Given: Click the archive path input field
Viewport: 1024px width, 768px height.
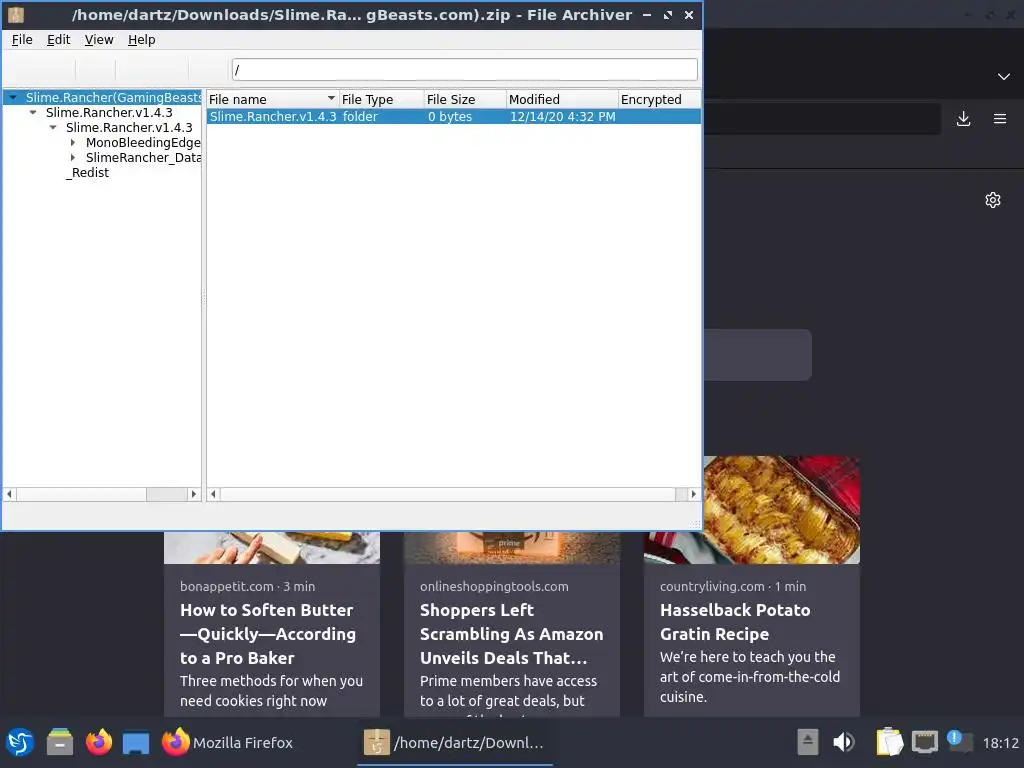Looking at the screenshot, I should pos(464,69).
